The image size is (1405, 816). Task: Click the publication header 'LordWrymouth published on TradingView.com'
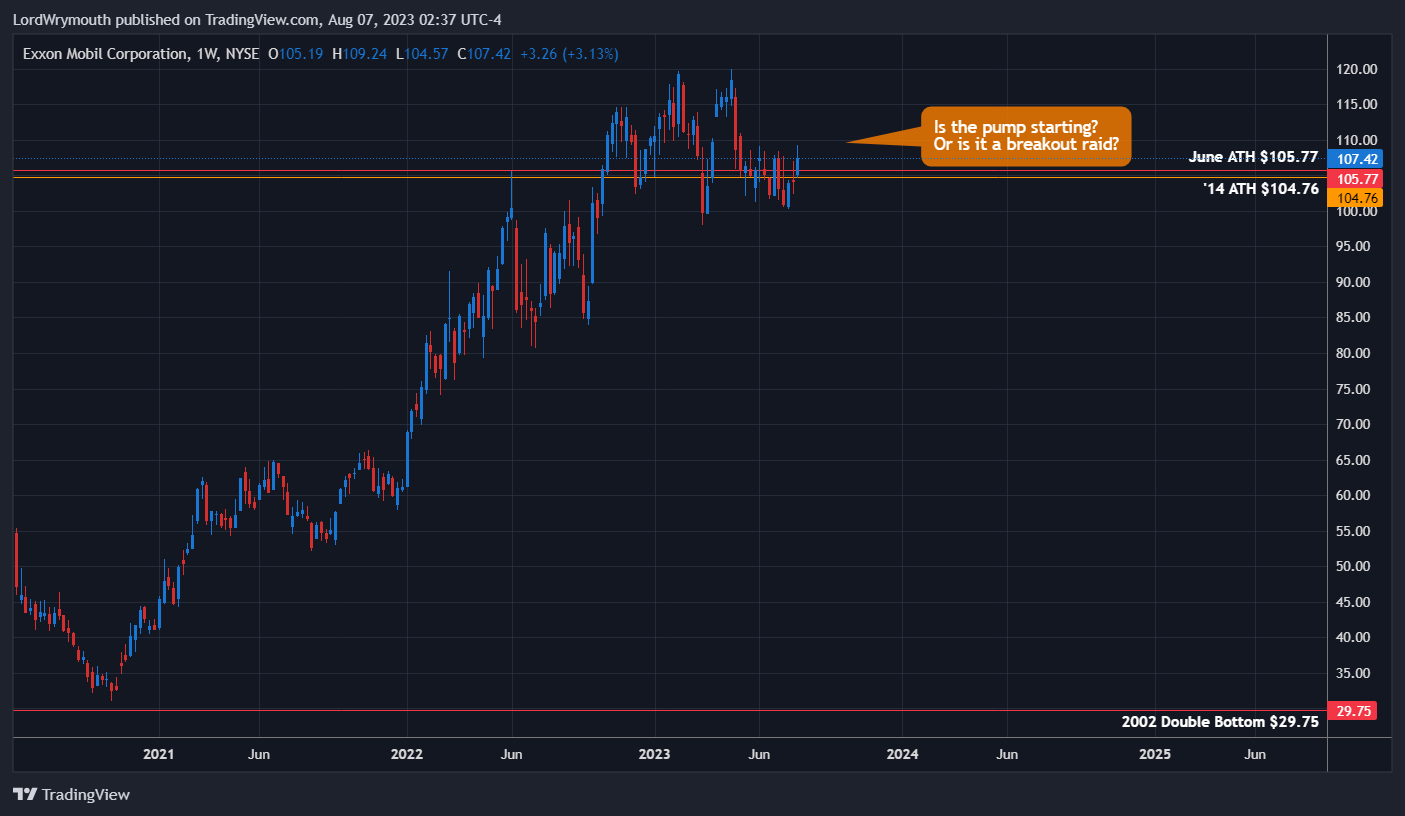pos(167,19)
